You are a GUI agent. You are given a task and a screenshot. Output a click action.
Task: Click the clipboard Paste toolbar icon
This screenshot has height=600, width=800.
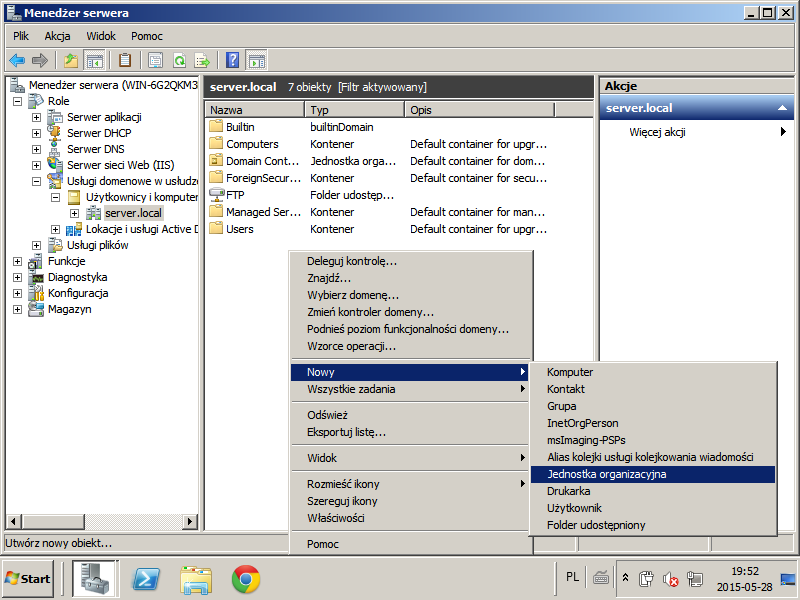point(125,61)
